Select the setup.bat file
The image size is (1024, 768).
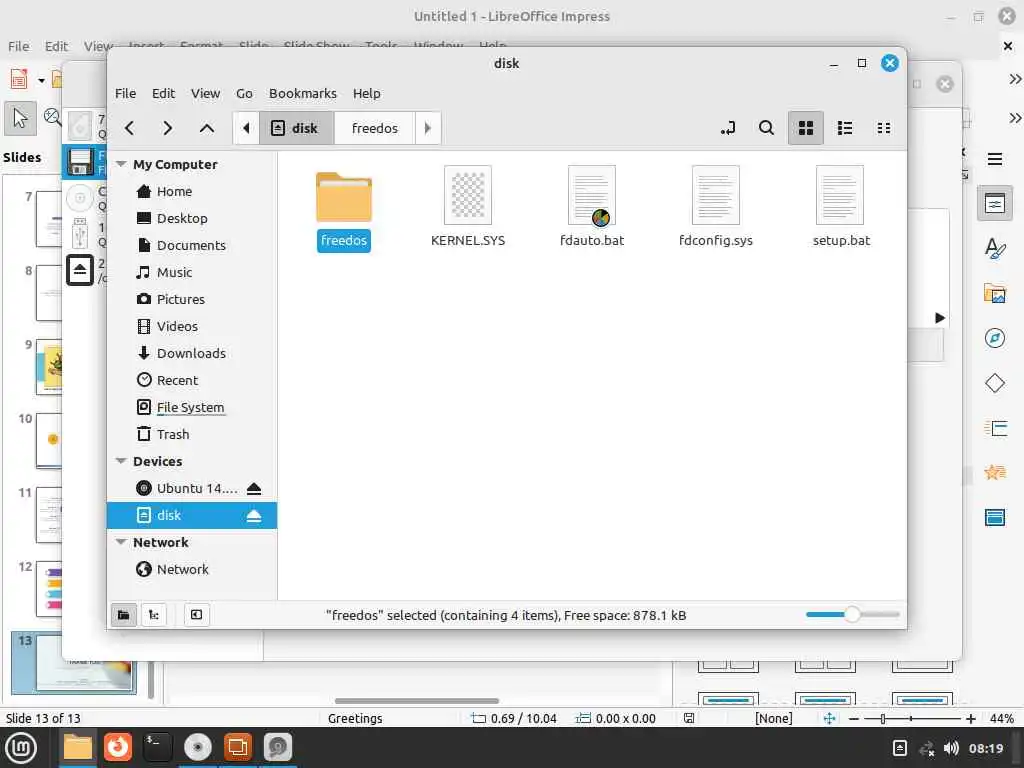(x=840, y=206)
